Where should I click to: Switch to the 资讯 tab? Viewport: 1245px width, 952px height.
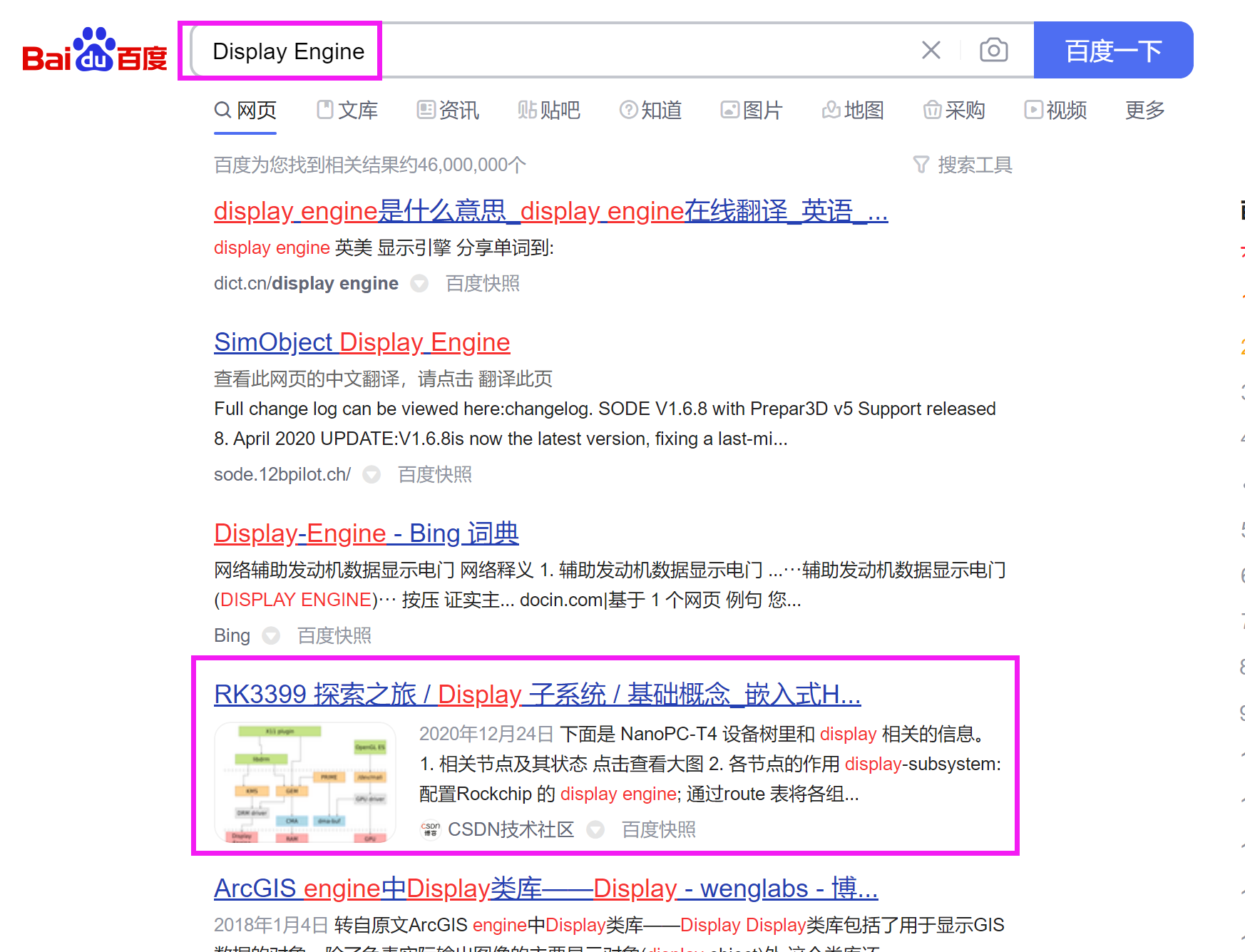point(449,111)
